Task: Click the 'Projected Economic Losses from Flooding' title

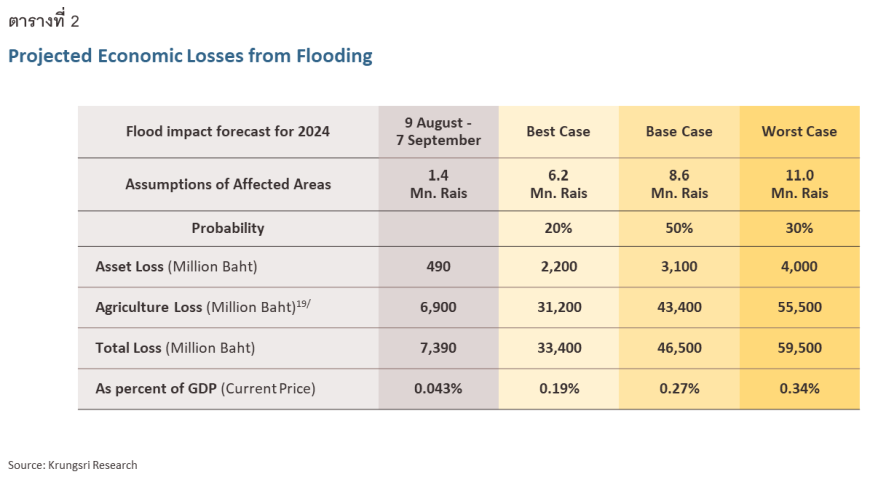Action: click(x=190, y=56)
